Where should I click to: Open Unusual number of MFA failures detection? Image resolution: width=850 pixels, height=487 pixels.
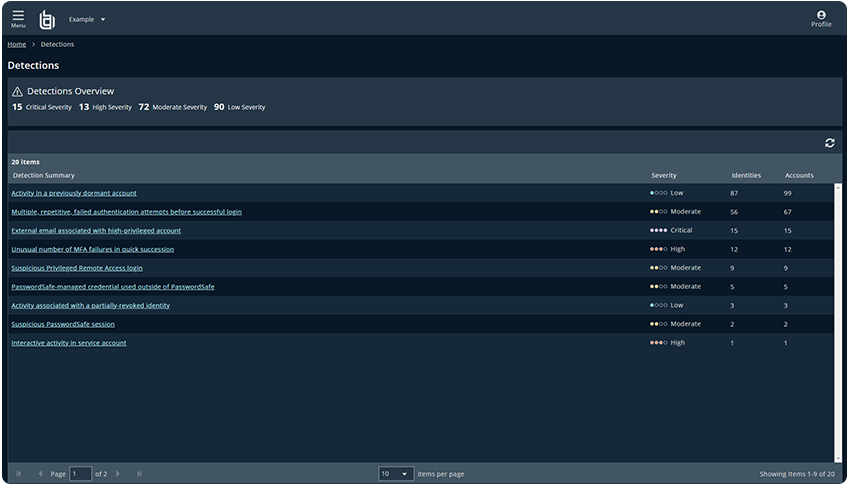point(92,249)
